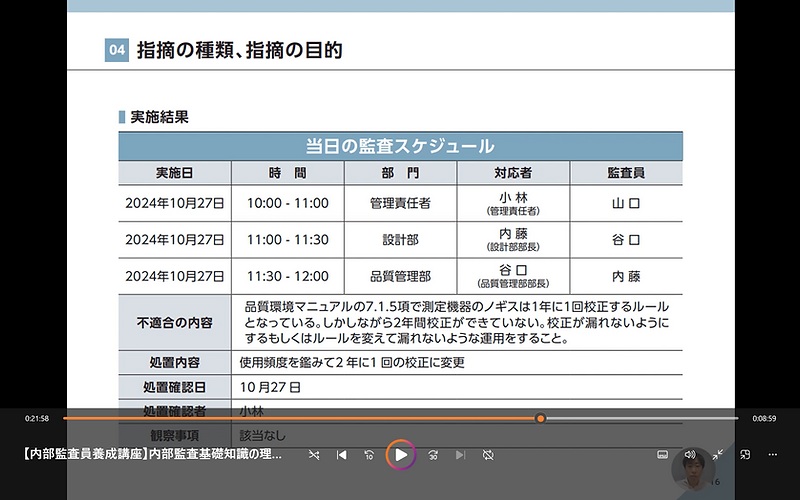Go to the previous track

(x=341, y=455)
